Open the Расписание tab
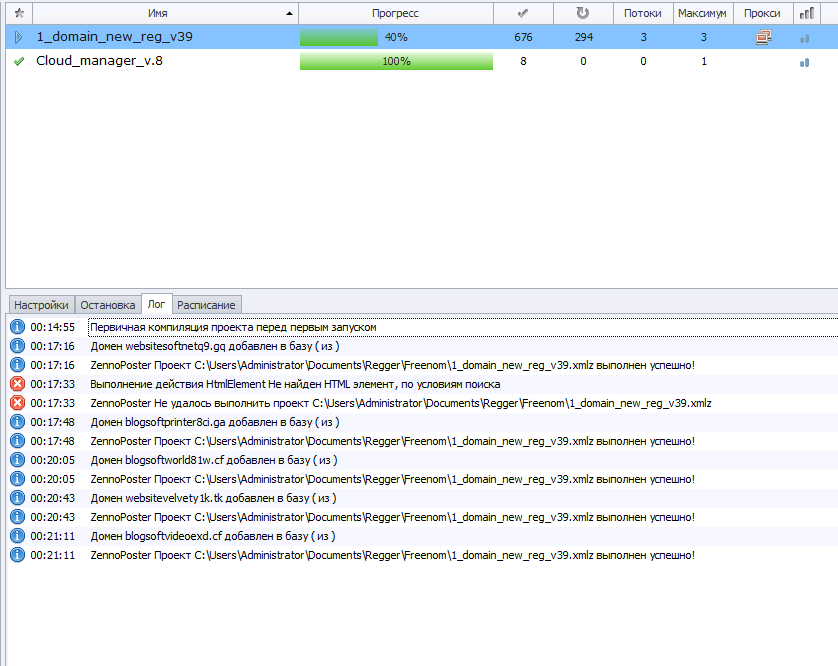The width and height of the screenshot is (838, 666). coord(206,305)
